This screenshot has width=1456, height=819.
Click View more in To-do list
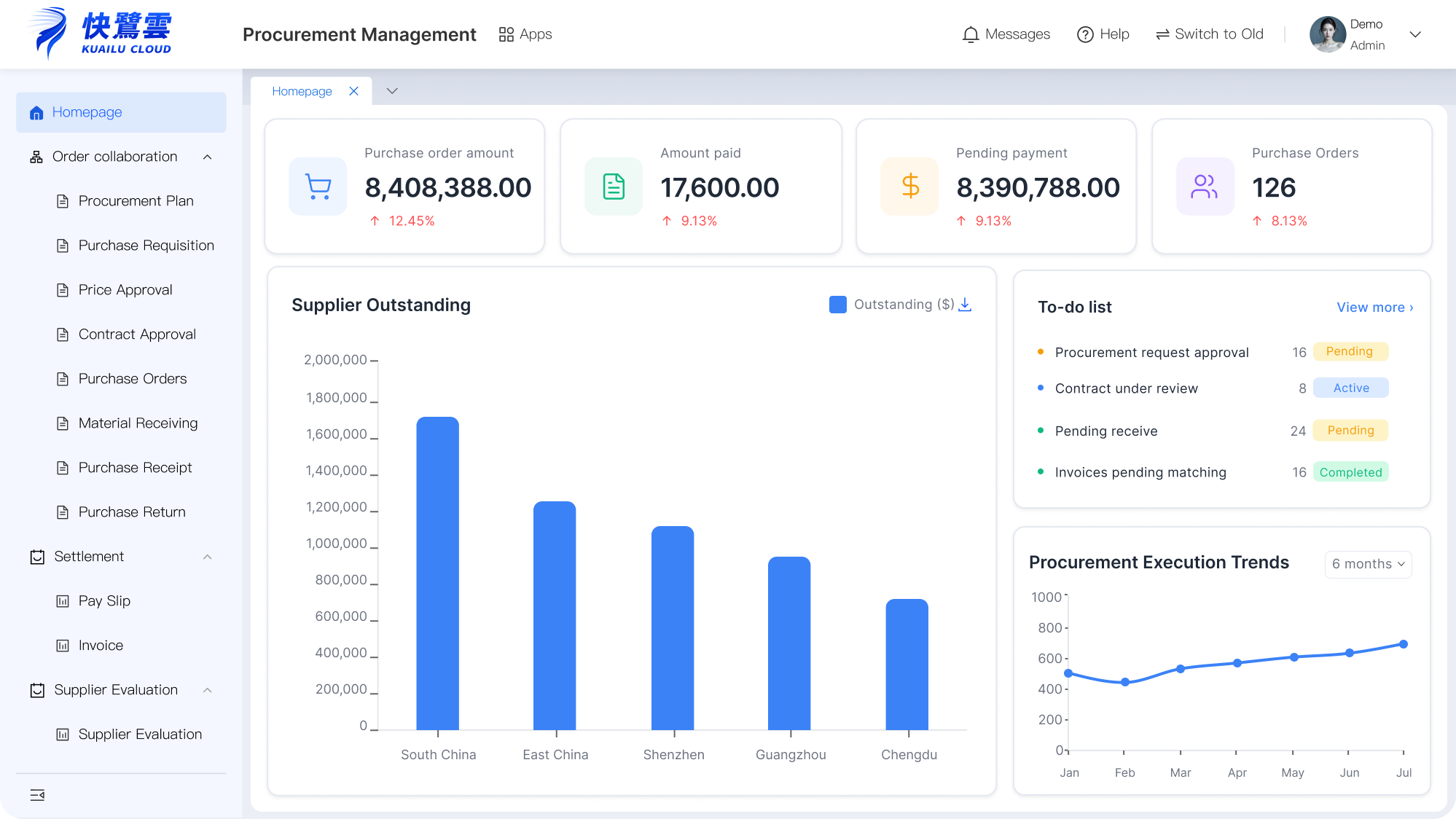pyautogui.click(x=1375, y=307)
